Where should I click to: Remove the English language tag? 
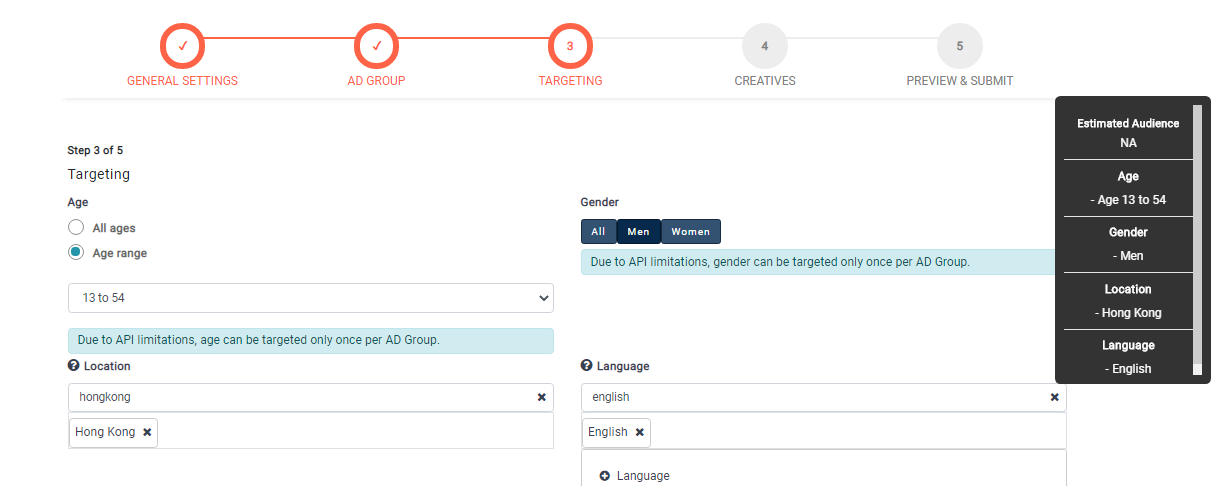639,432
